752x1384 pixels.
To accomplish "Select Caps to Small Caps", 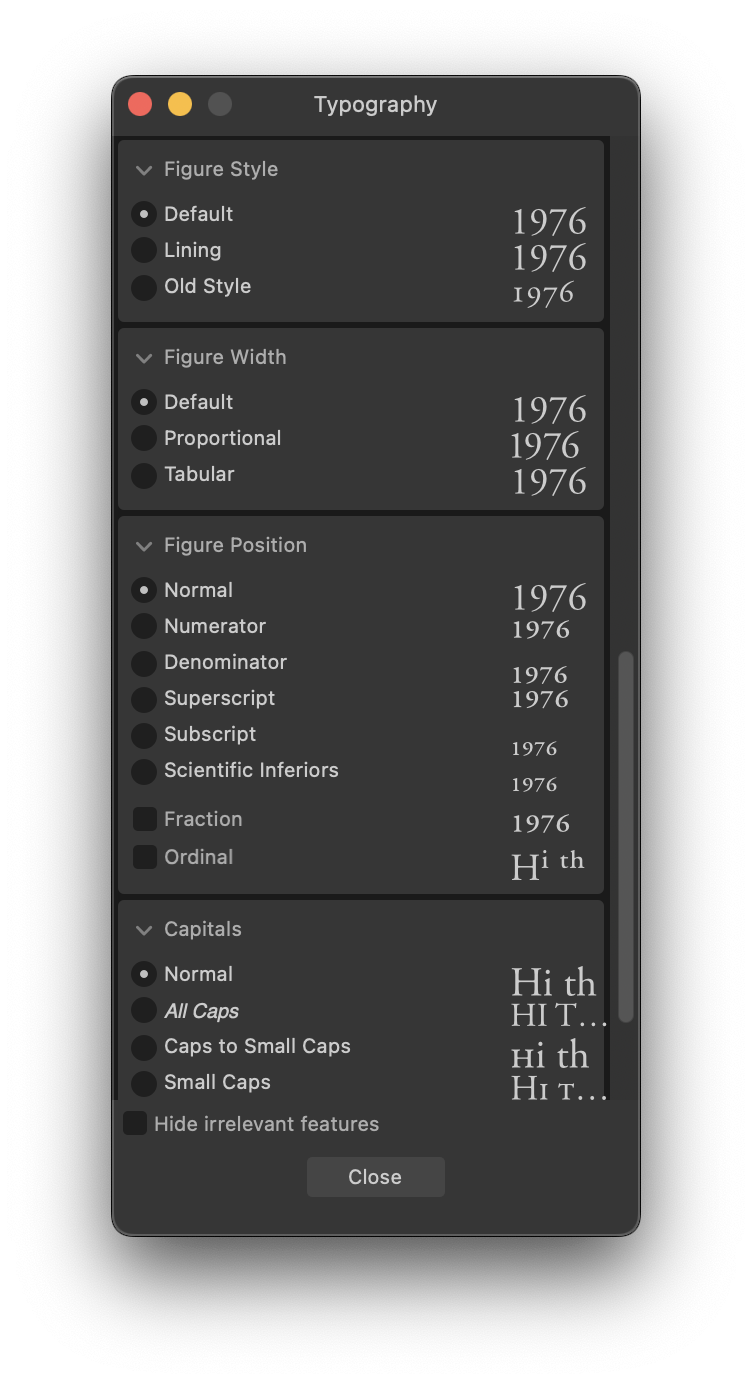I will coord(143,1047).
